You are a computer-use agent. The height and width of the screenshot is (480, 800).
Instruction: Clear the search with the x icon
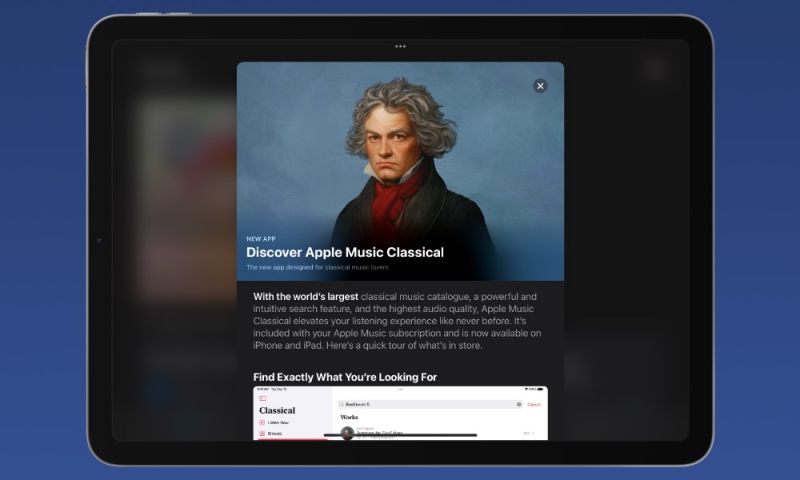(519, 404)
